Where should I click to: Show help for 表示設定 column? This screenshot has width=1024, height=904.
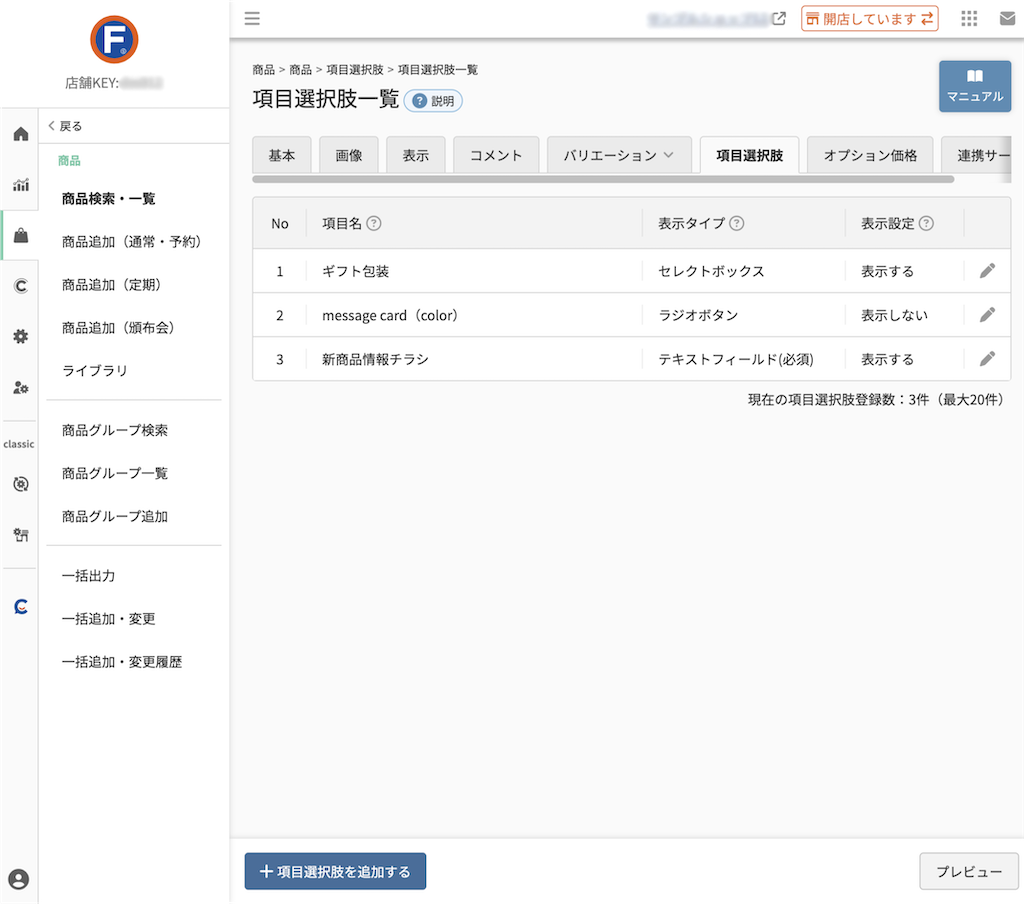click(x=926, y=223)
